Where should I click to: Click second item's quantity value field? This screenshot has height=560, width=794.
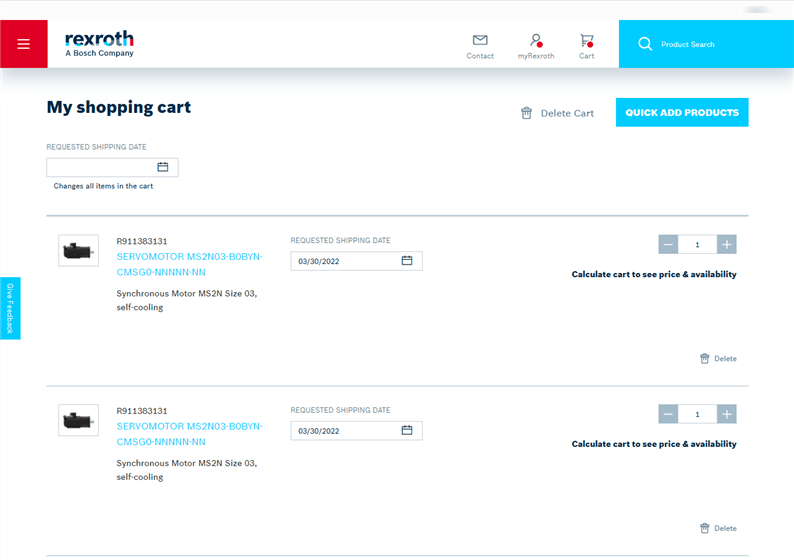click(697, 414)
